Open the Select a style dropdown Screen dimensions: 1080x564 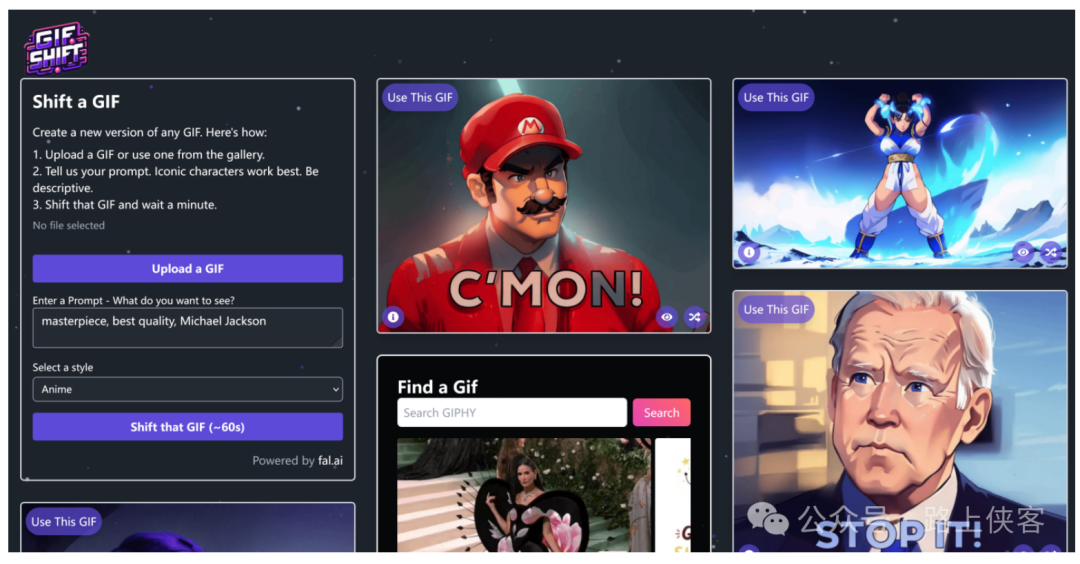point(187,389)
